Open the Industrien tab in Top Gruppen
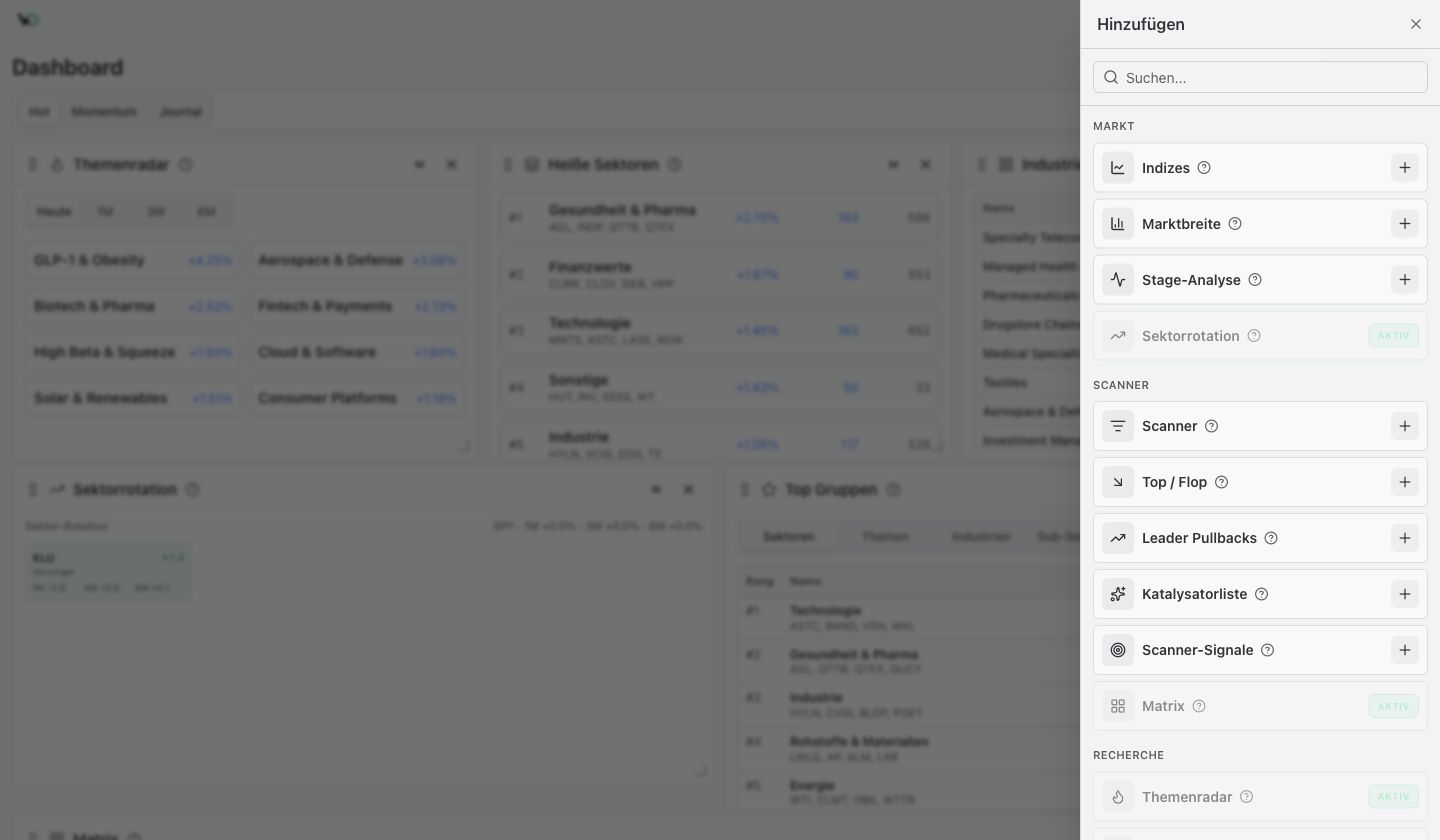Viewport: 1440px width, 840px height. (x=980, y=537)
